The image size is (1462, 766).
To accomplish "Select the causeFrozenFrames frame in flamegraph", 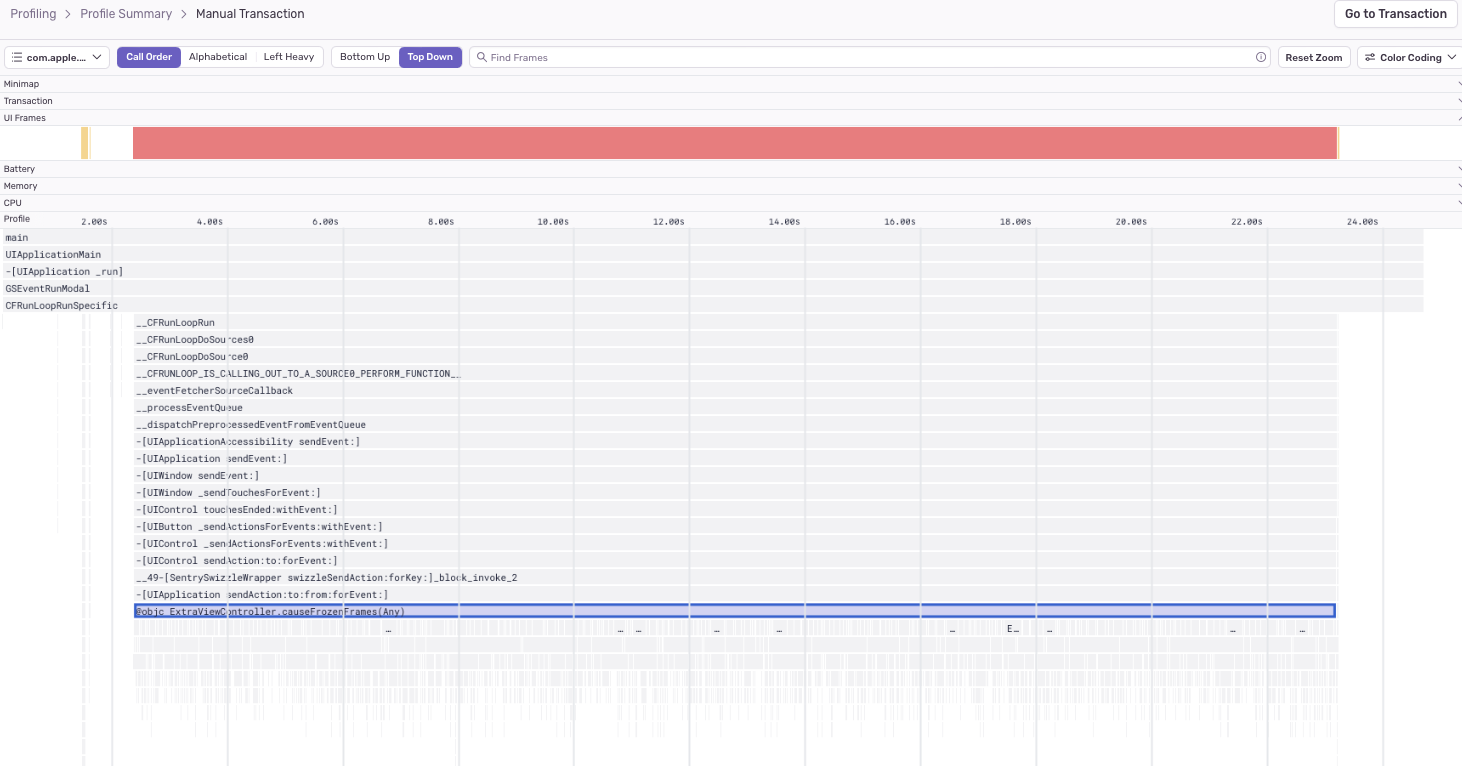I will pos(735,611).
